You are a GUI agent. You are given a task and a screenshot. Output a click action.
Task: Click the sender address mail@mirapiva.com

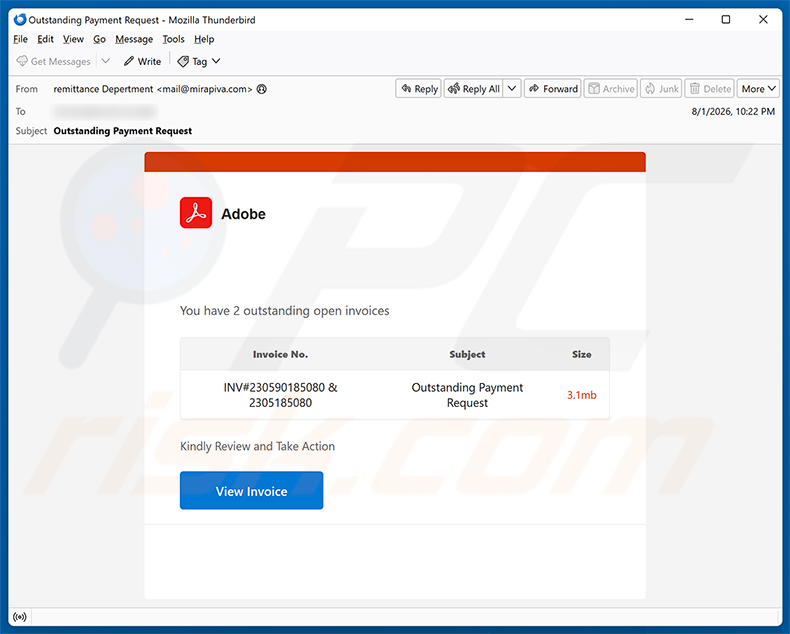(205, 89)
